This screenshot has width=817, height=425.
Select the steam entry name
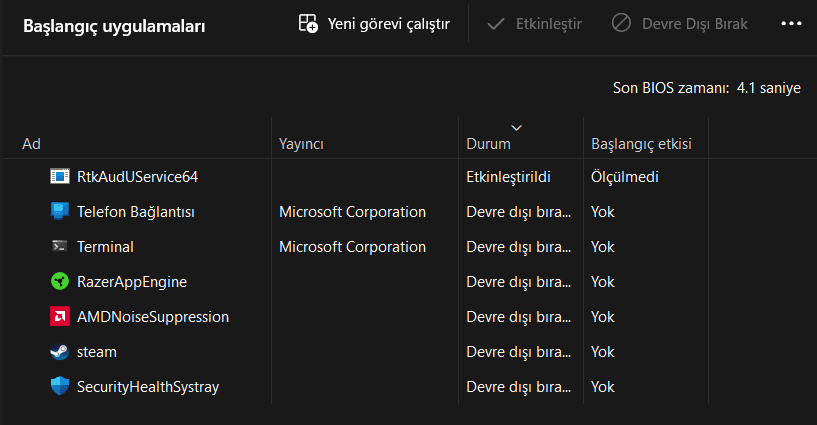pyautogui.click(x=96, y=352)
